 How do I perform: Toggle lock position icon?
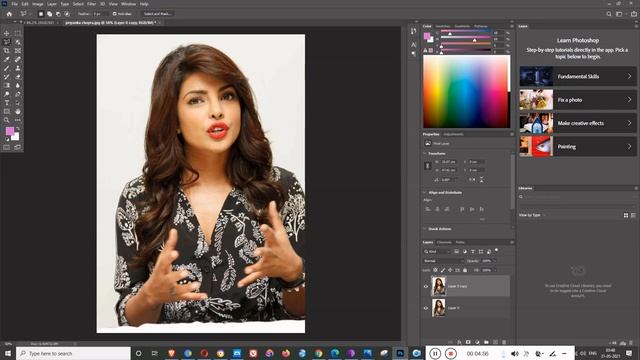[450, 270]
